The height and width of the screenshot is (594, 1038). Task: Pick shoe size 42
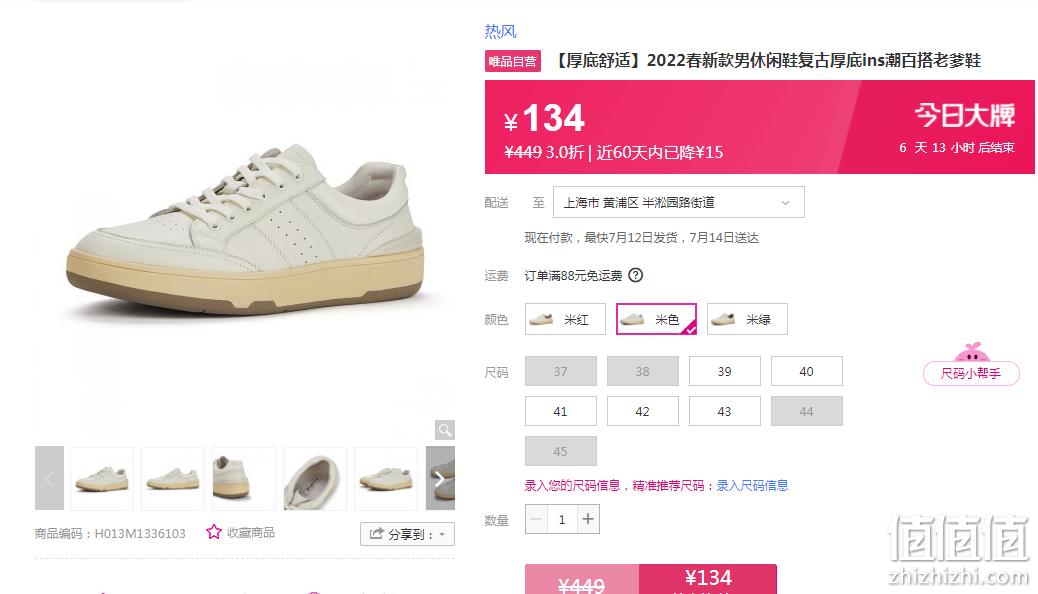643,411
